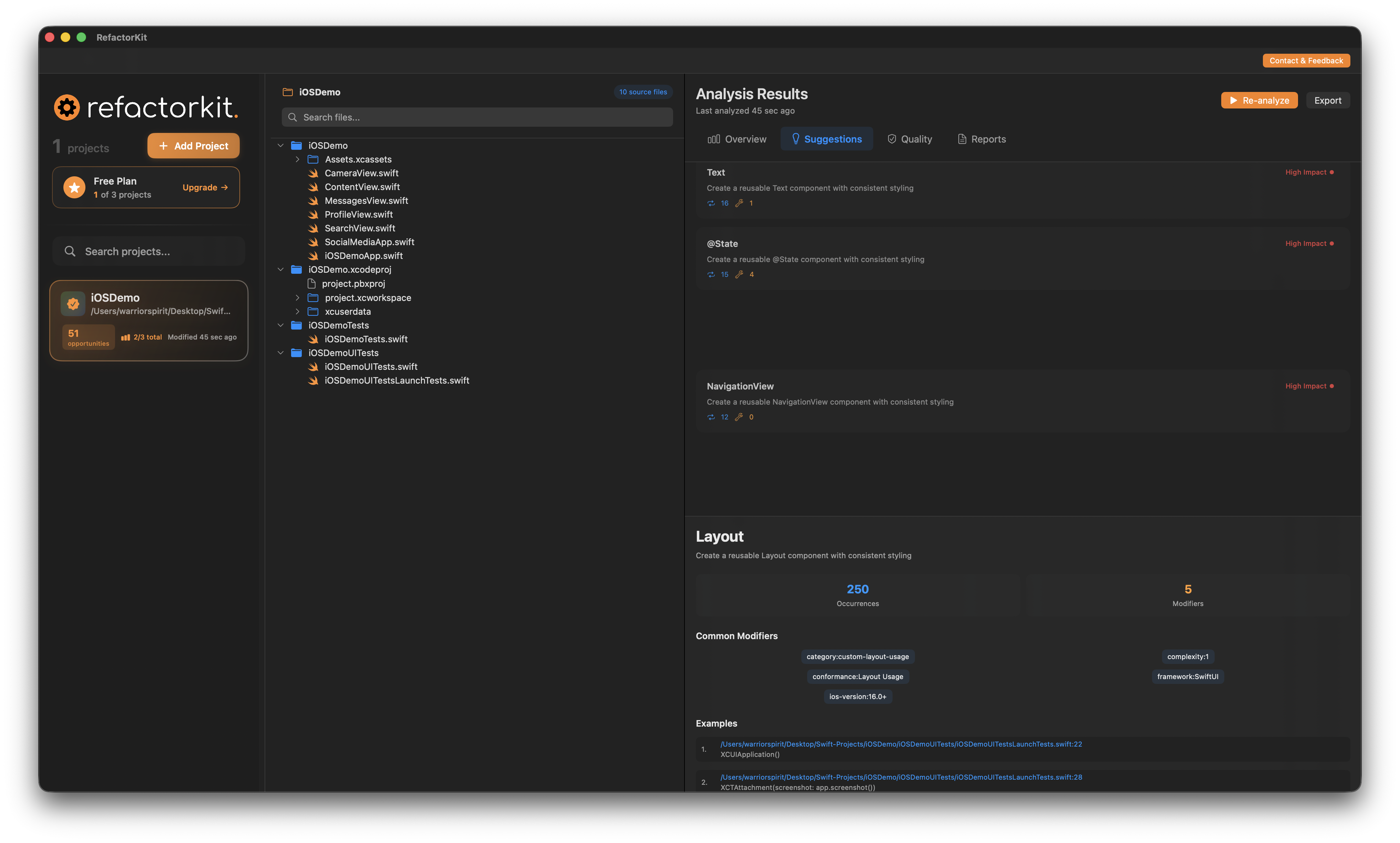Image resolution: width=1400 pixels, height=843 pixels.
Task: Click the wrench icon in the @State suggestion
Action: point(739,274)
